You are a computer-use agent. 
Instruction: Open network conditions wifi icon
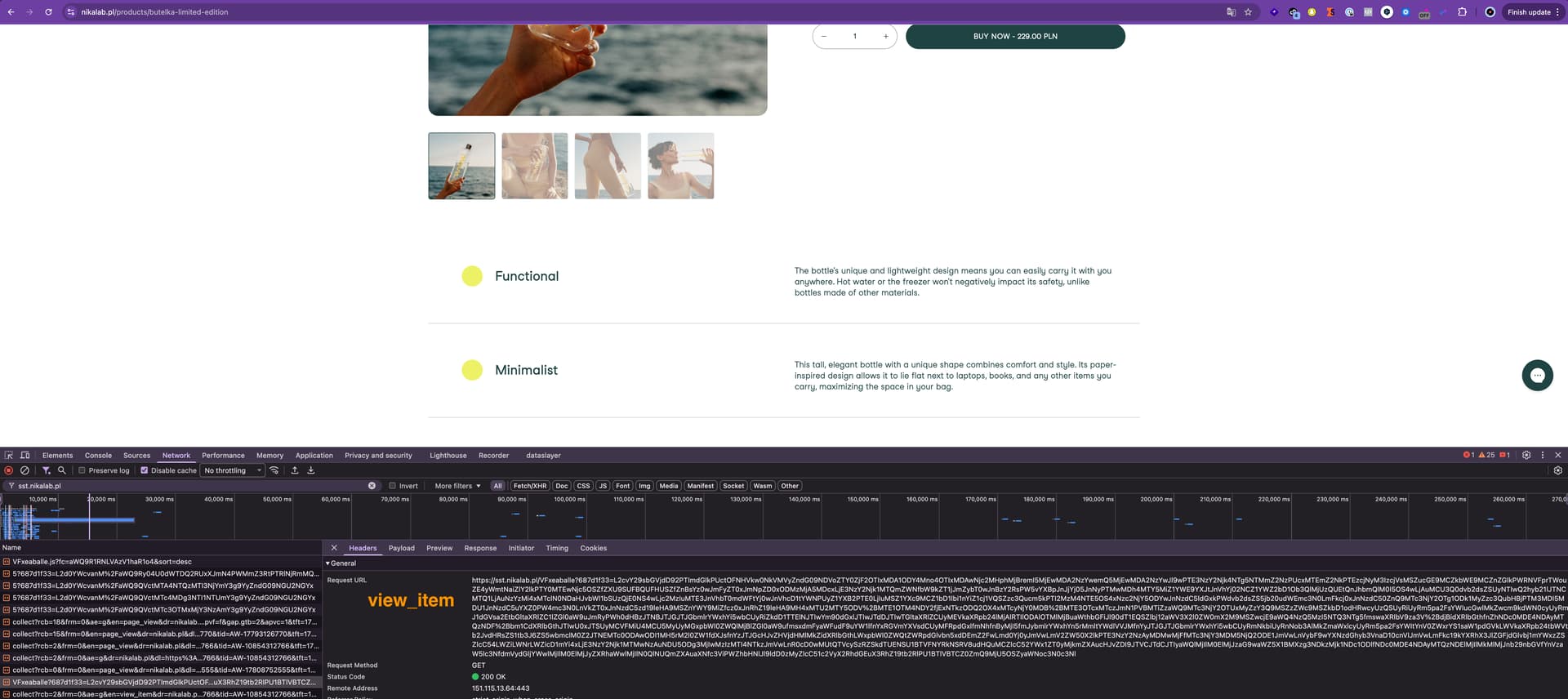(274, 470)
